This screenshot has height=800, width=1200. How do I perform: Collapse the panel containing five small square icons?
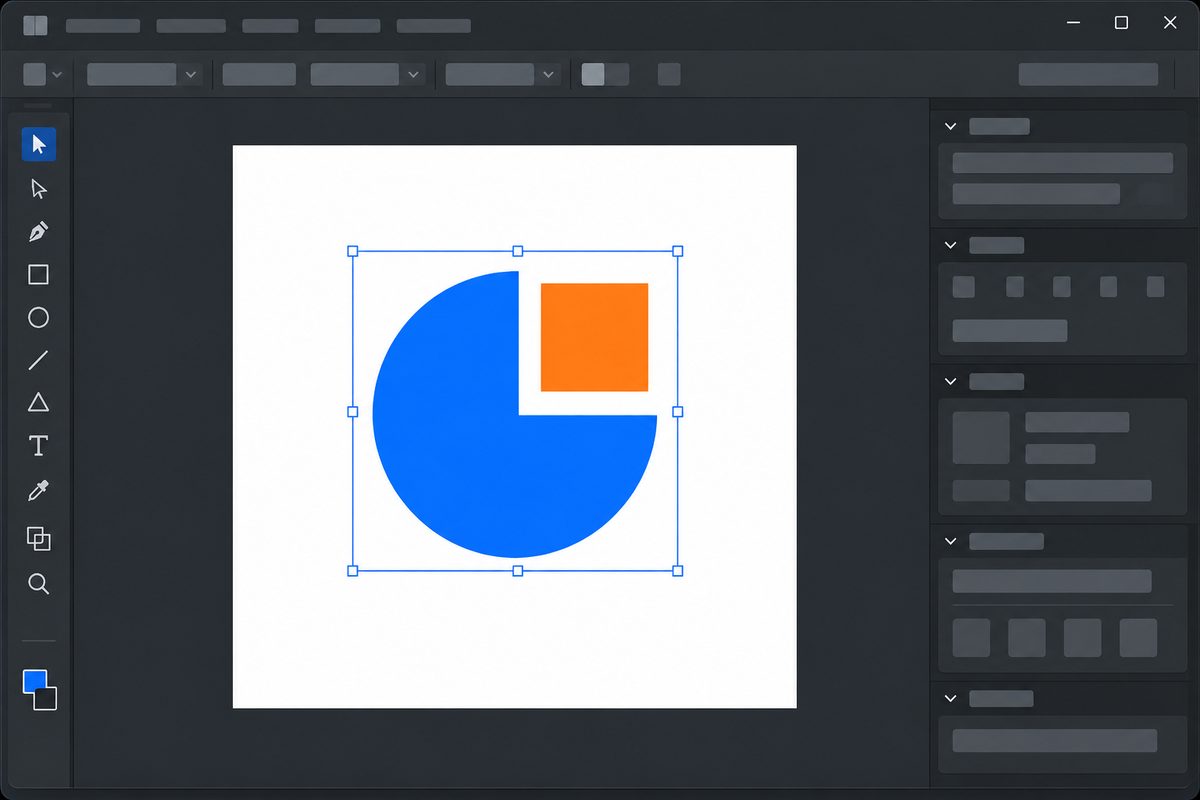(950, 245)
